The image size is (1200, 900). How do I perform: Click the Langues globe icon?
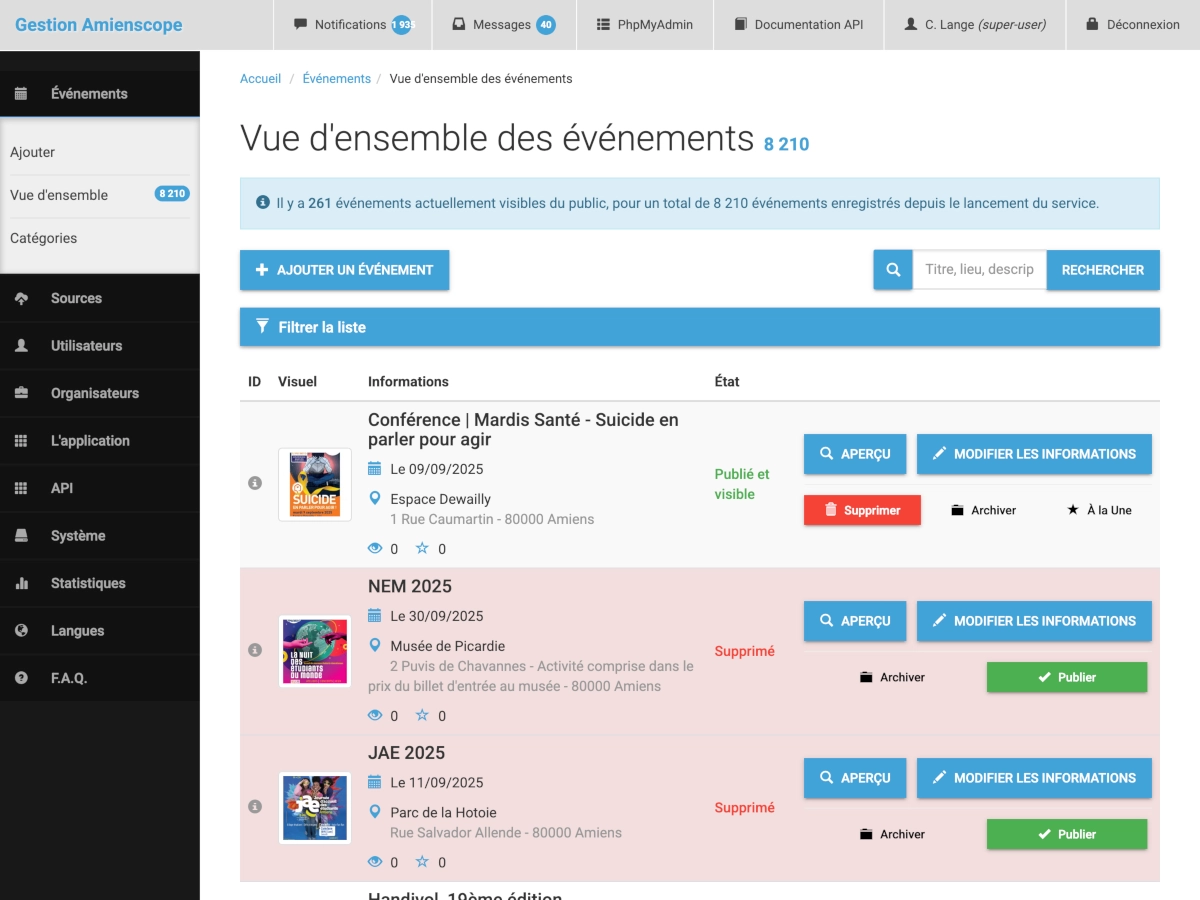pyautogui.click(x=21, y=630)
